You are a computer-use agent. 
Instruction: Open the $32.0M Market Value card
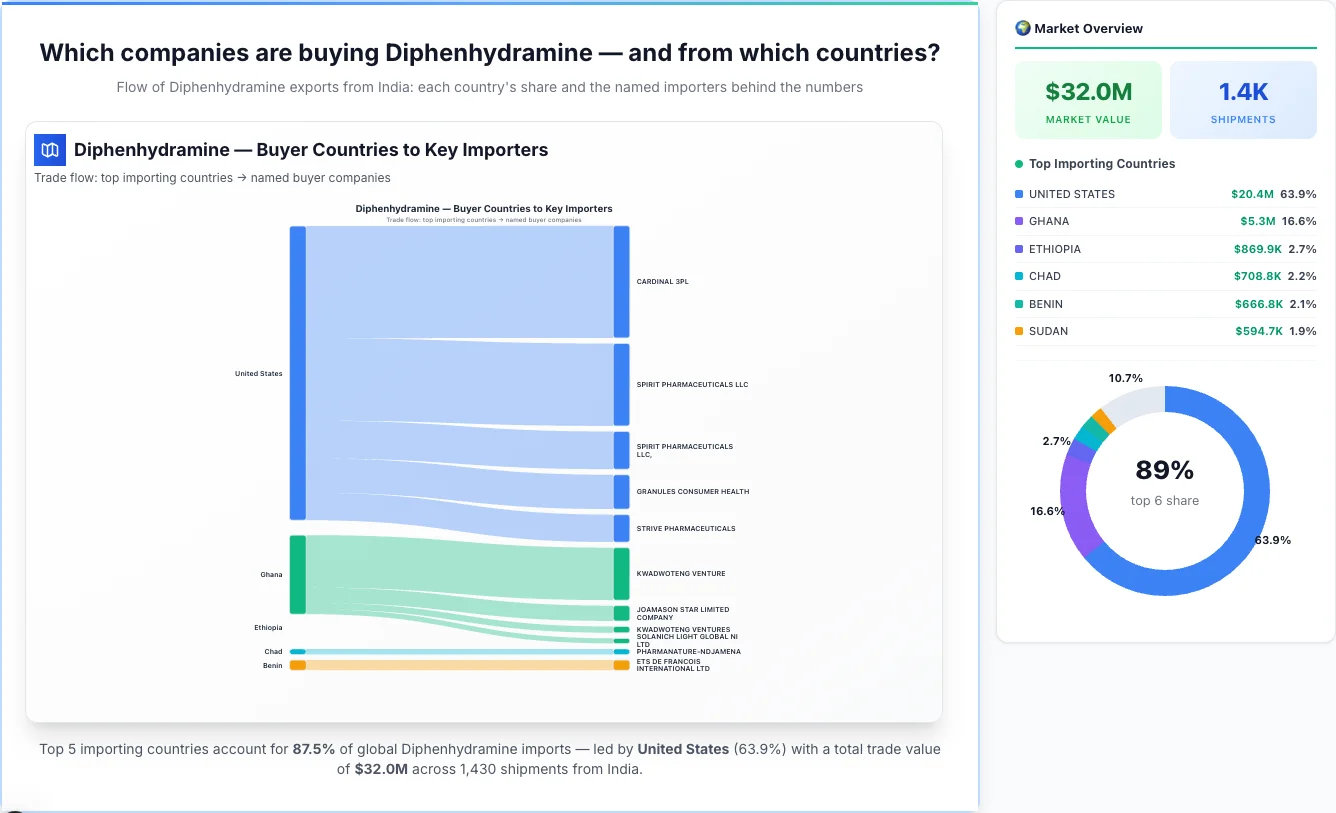[x=1088, y=99]
